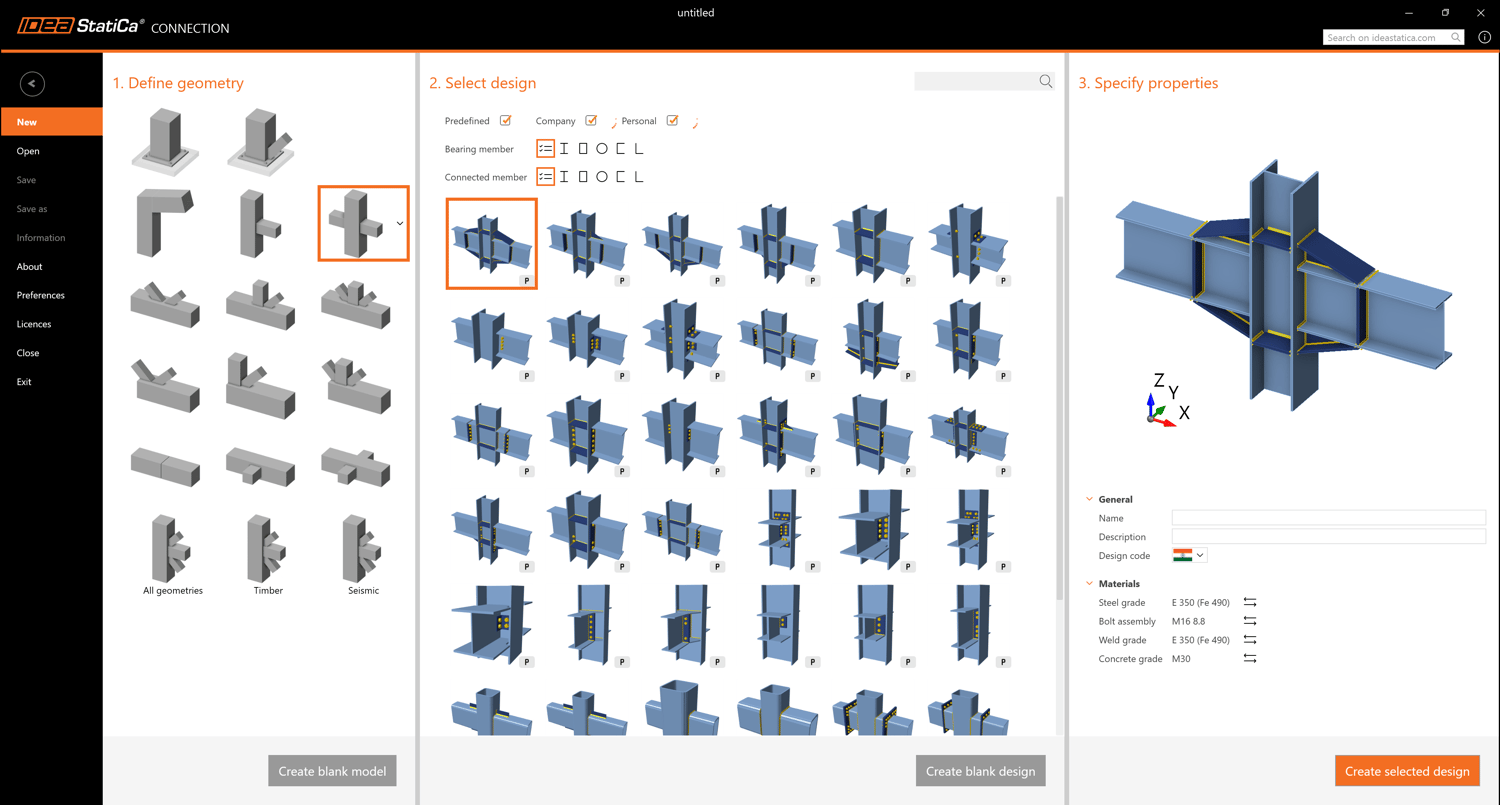Collapse the General section
Screen dimensions: 1500x805
point(1090,499)
